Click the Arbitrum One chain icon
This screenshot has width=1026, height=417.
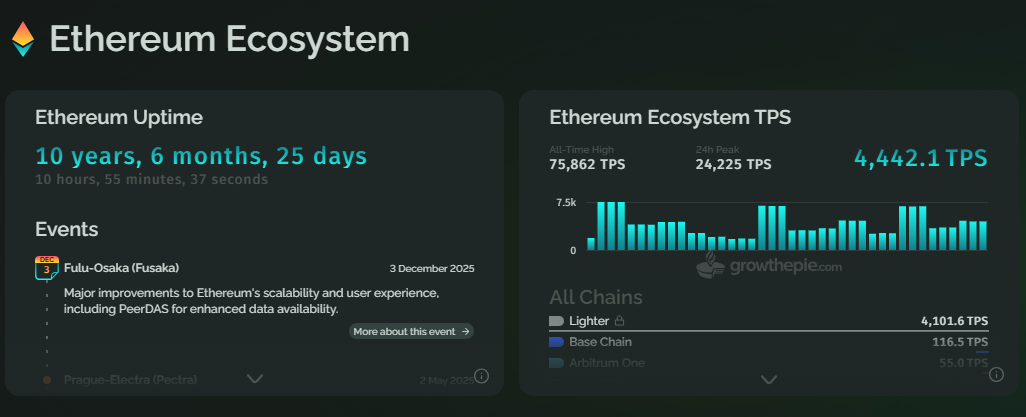point(557,363)
